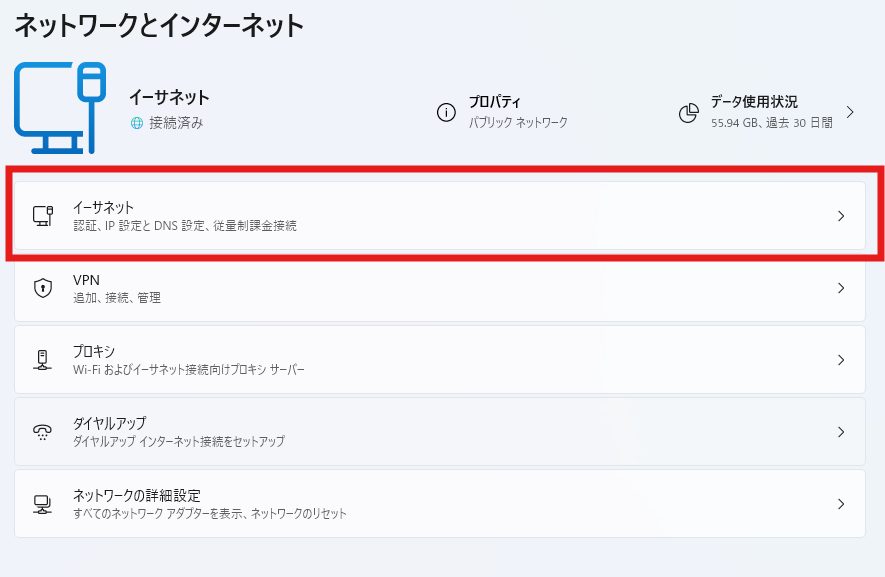Click the プロキシ row chevron arrow
The image size is (885, 577).
pos(841,360)
